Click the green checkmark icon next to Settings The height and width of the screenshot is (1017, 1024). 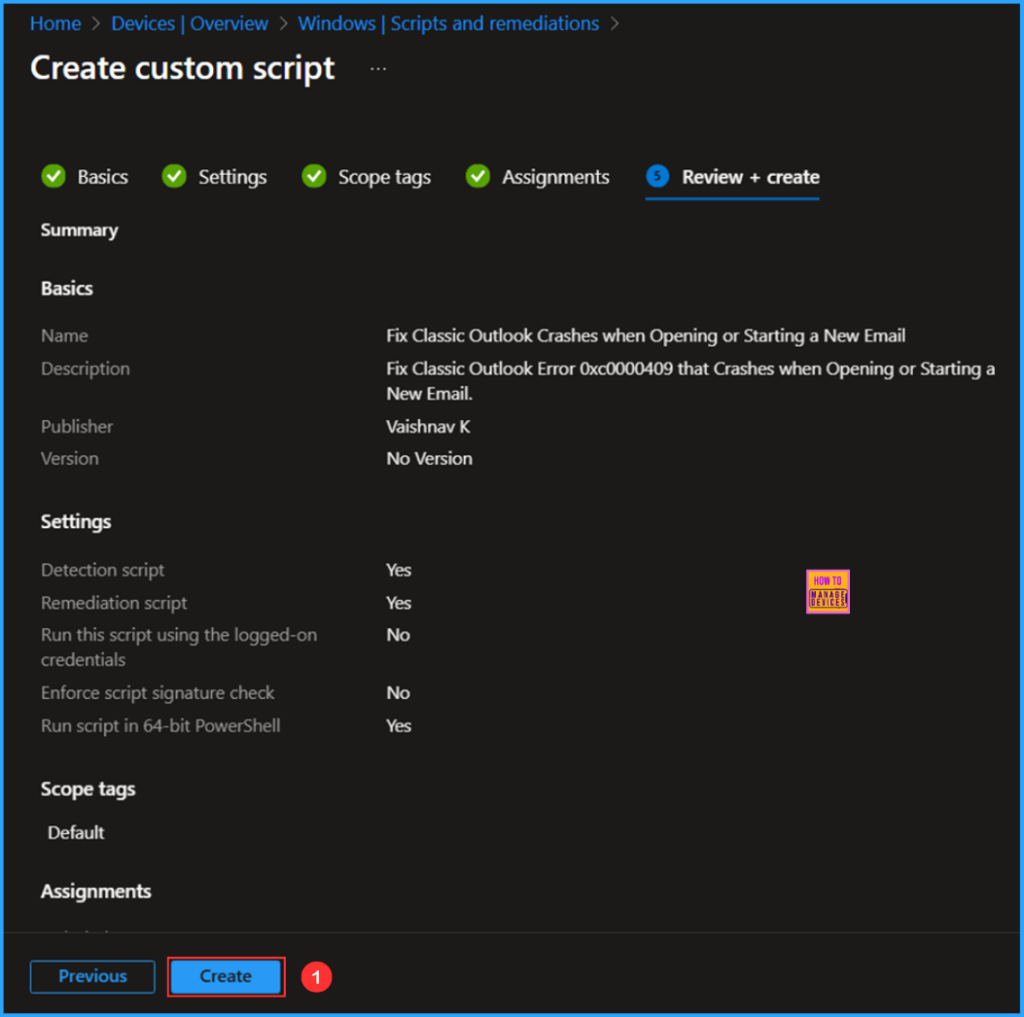click(x=174, y=176)
